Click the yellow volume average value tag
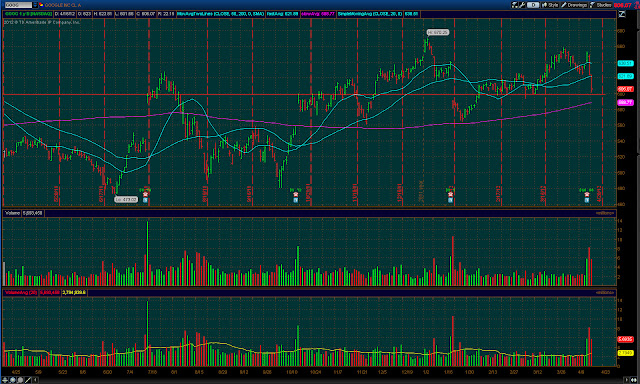Screen dimensions: 640x384 (x=625, y=353)
